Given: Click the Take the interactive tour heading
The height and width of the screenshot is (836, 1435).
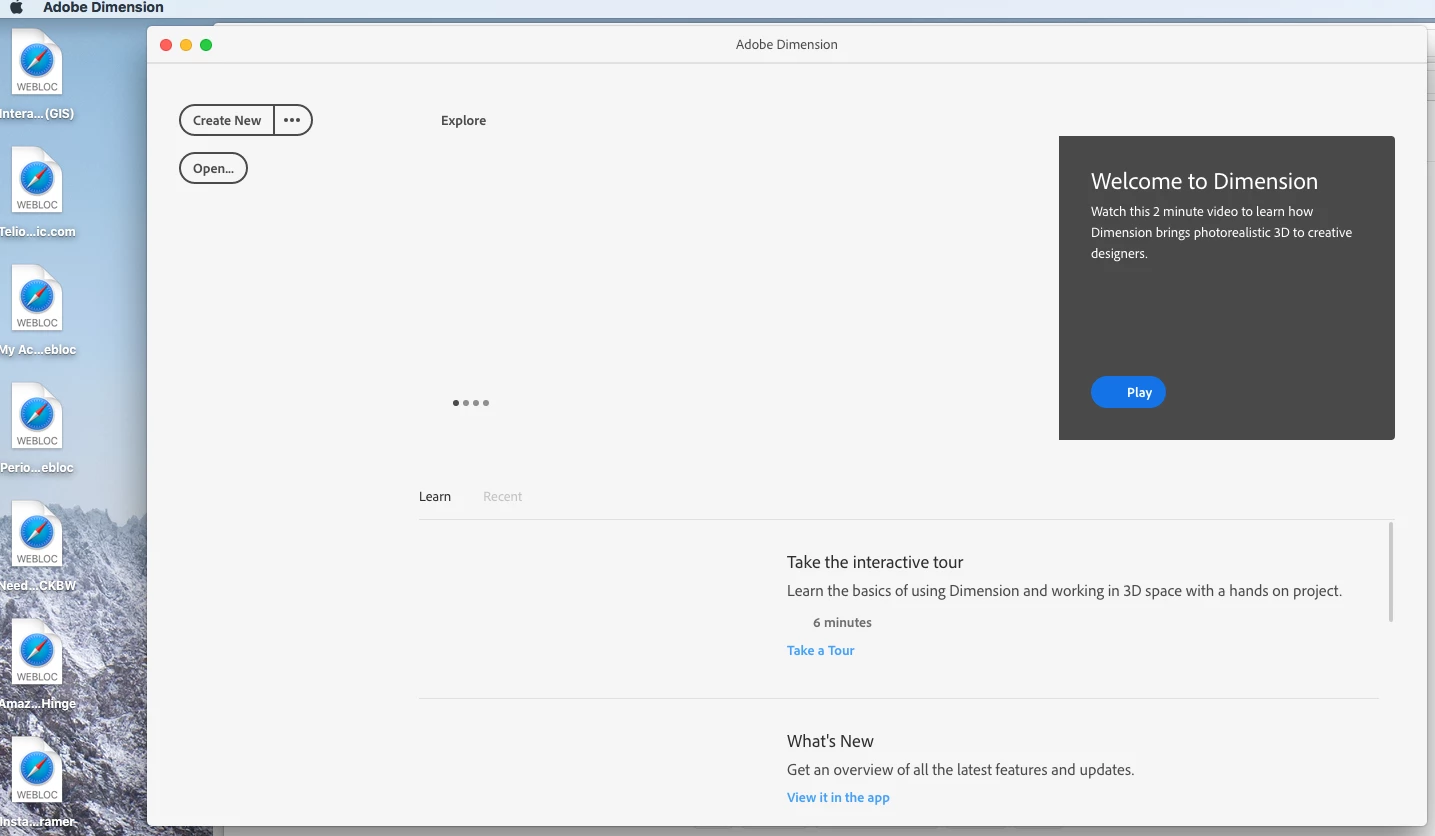Looking at the screenshot, I should click(x=875, y=562).
